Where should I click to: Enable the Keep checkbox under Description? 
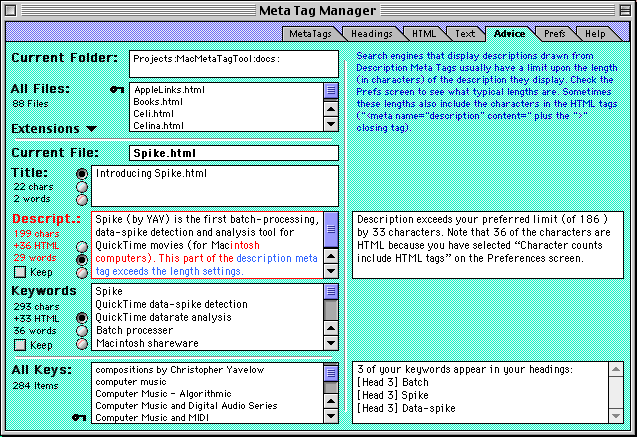coord(20,272)
